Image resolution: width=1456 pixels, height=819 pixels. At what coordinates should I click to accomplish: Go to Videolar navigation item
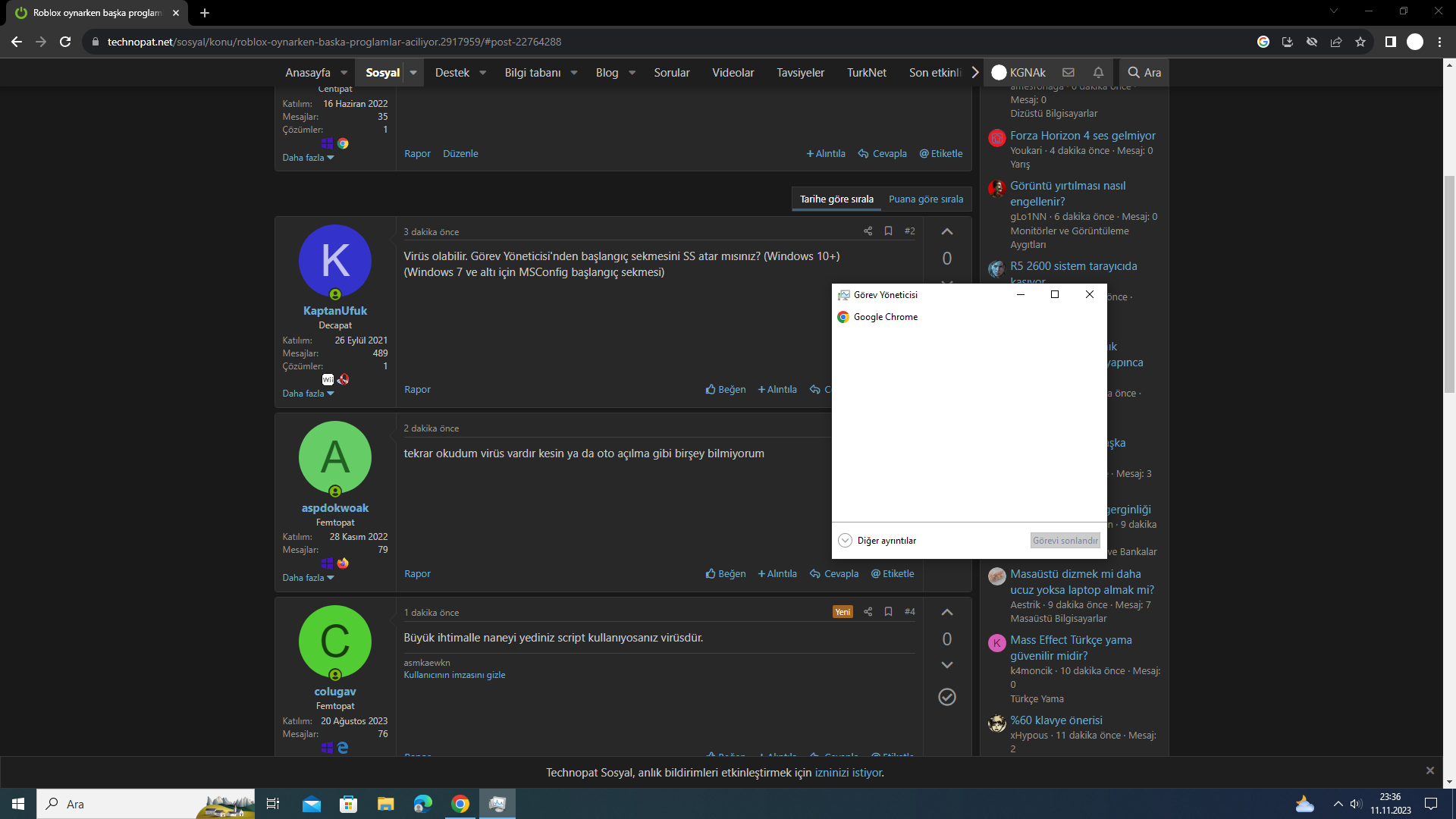pos(733,73)
